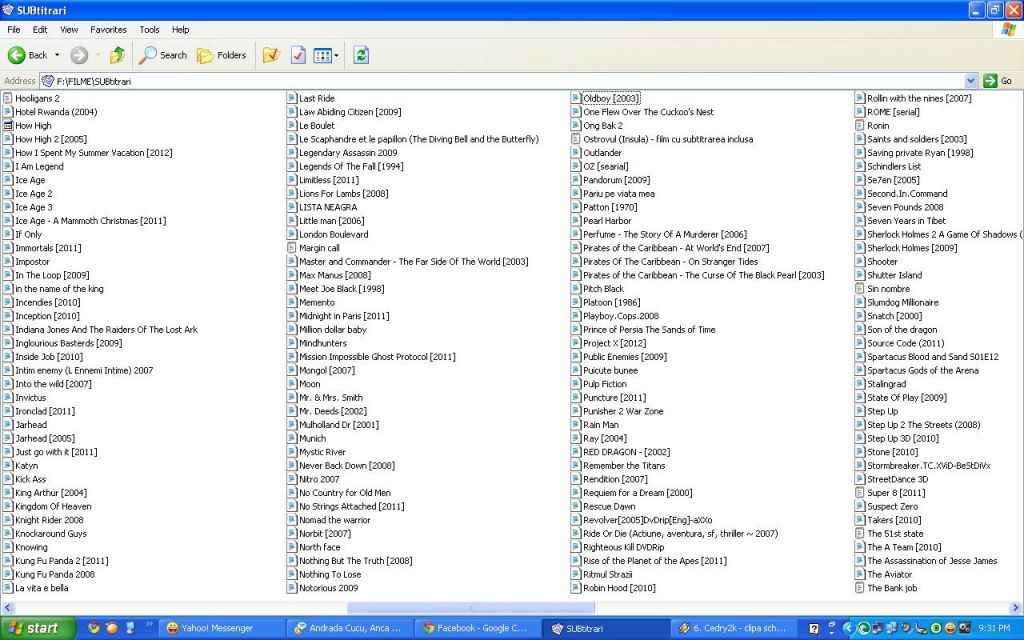Screen dimensions: 1024x640
Task: Open the Views dropdown in the toolbar
Action: (x=326, y=56)
